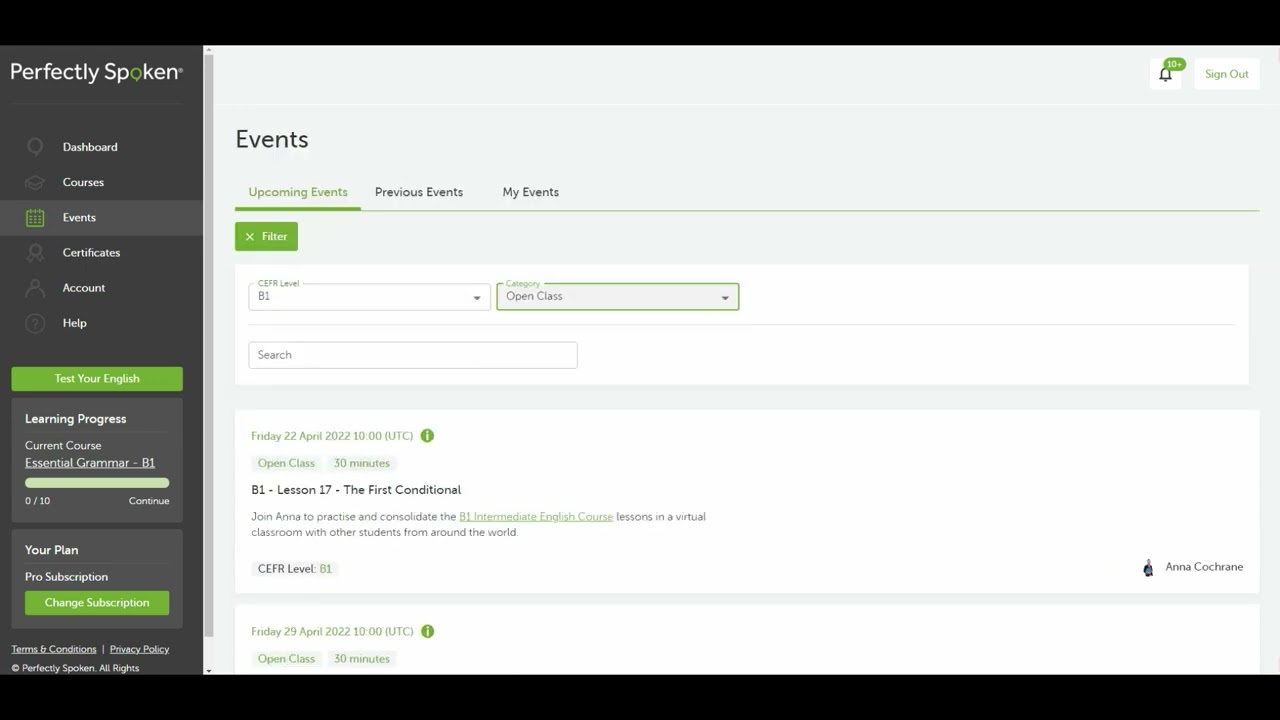Click Anna Cochrane's avatar image

(x=1148, y=568)
